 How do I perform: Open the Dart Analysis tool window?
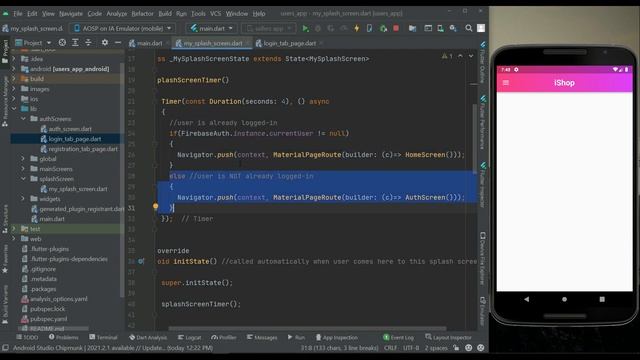(148, 338)
